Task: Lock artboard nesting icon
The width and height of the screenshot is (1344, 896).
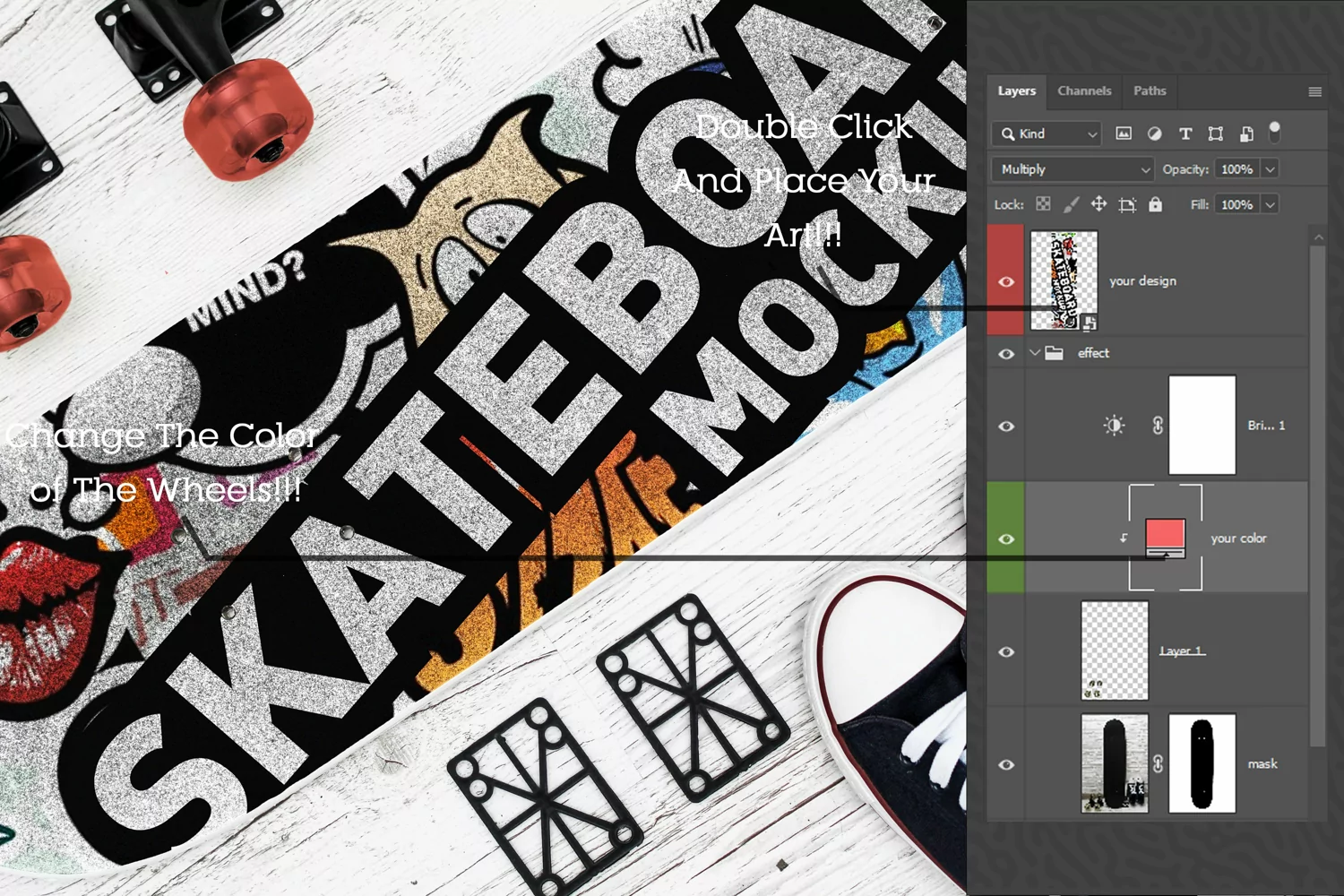Action: click(1127, 204)
